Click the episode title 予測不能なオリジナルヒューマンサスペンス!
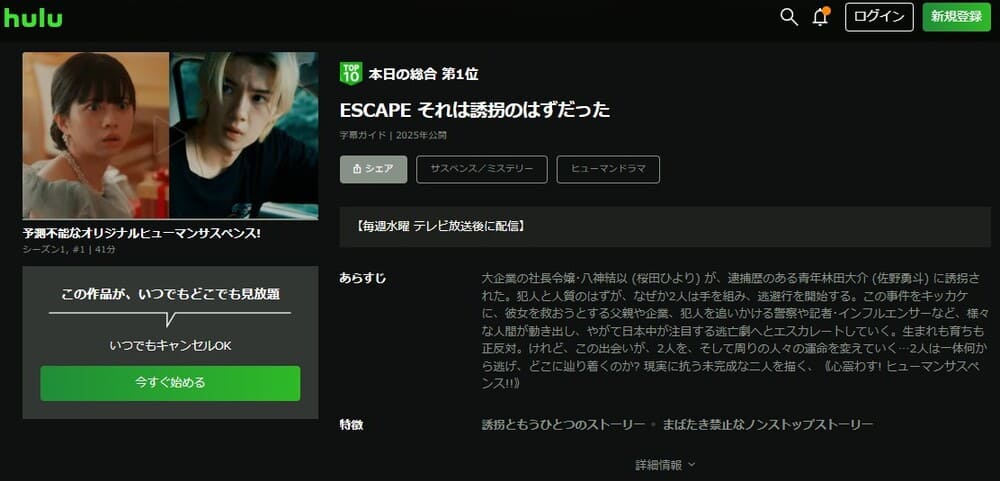This screenshot has height=481, width=1000. [x=142, y=233]
